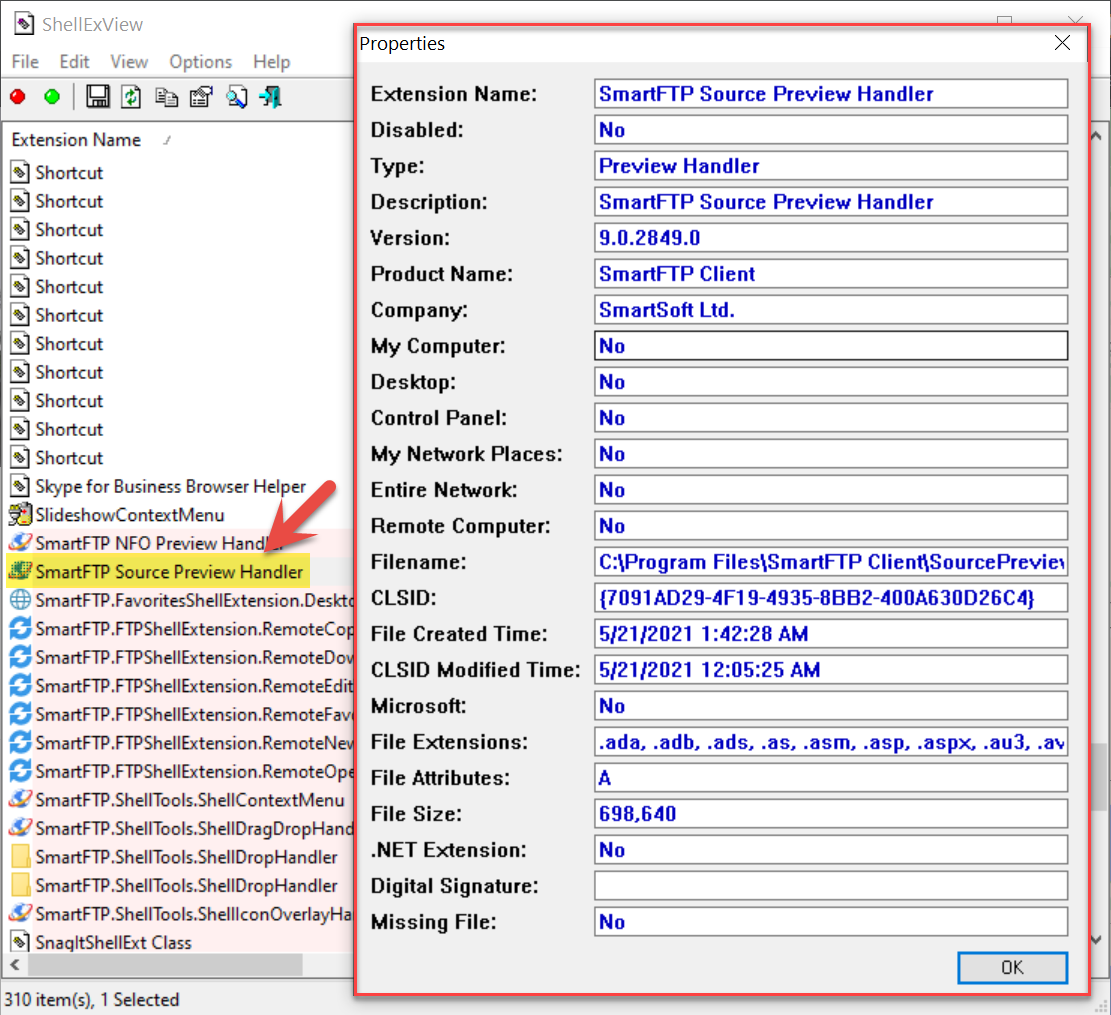Close the Properties dialog with X

pos(1062,43)
